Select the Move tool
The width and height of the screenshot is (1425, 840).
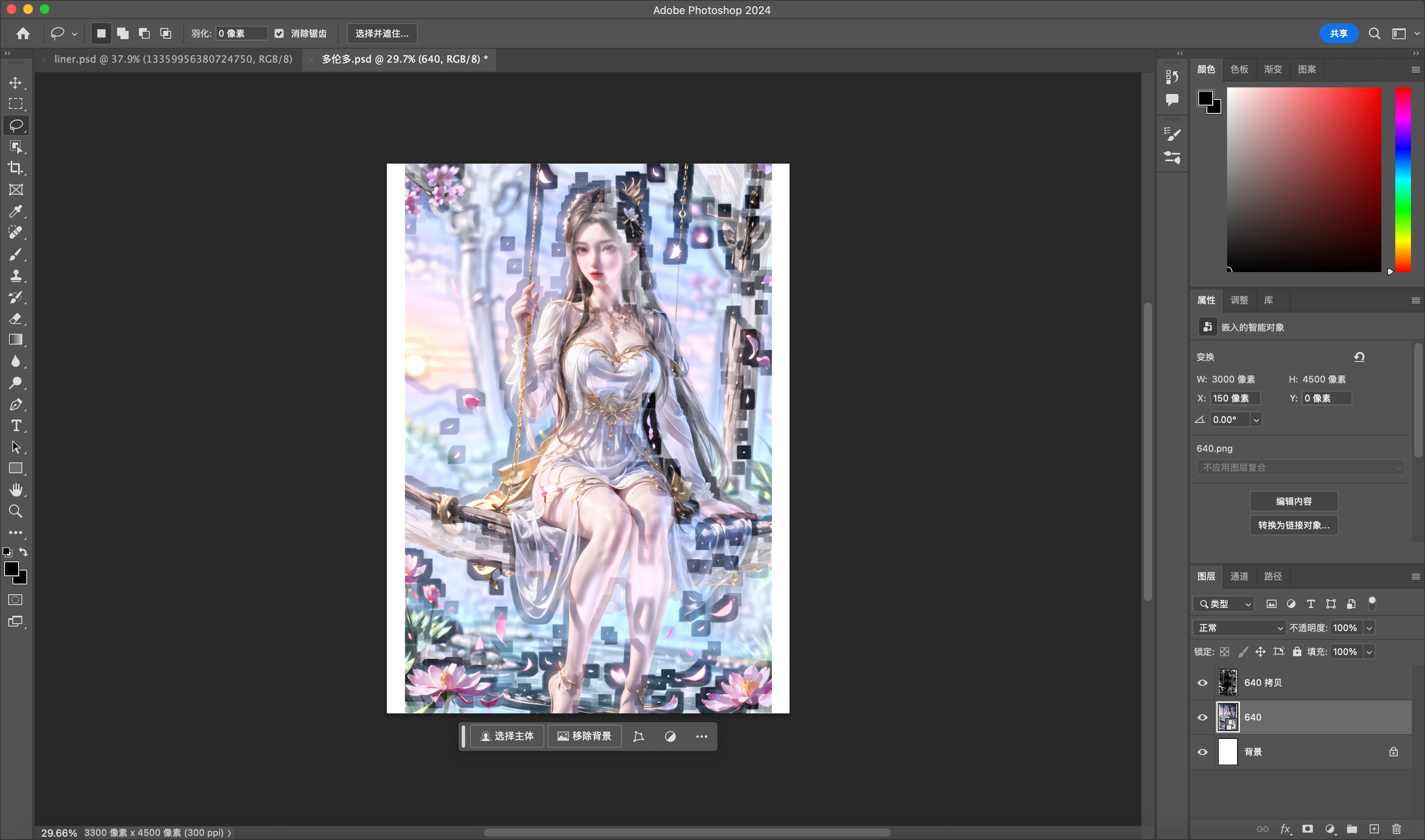click(16, 83)
